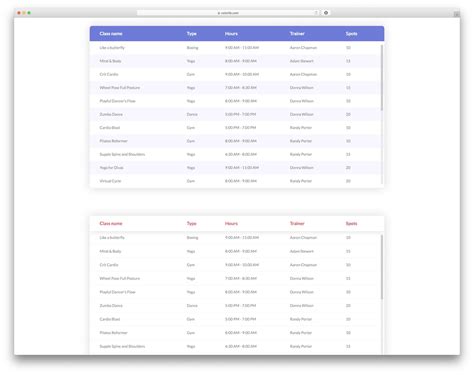This screenshot has width=474, height=375.
Task: Select 'Like a butterfly' in purple table
Action: click(112, 48)
